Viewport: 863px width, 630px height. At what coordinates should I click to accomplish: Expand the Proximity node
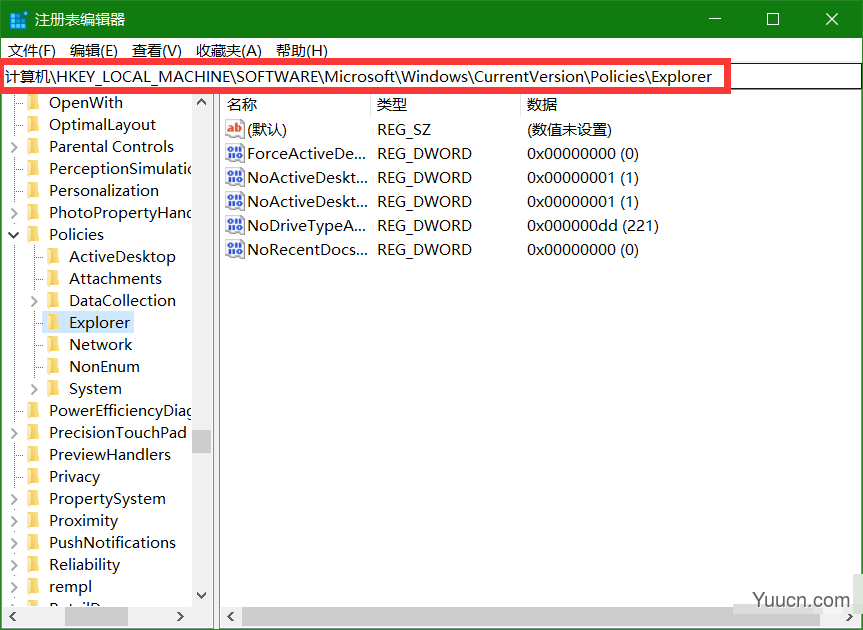pyautogui.click(x=14, y=521)
